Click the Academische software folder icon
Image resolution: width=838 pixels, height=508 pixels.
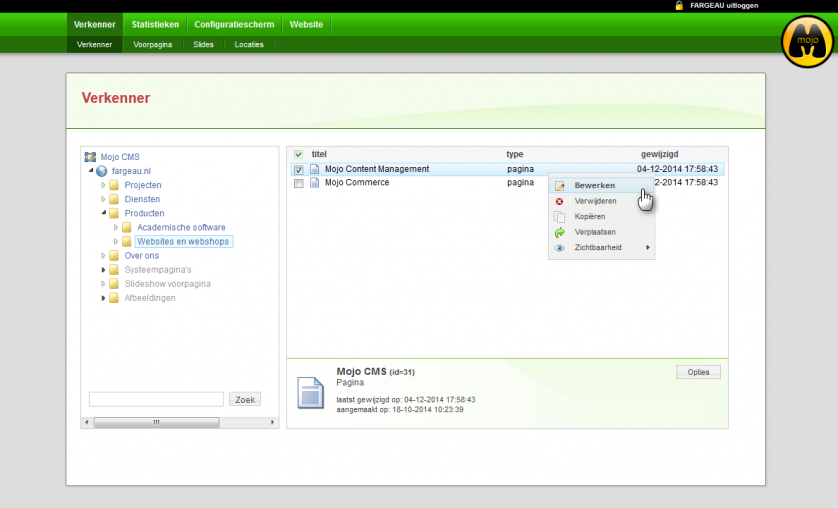[127, 227]
